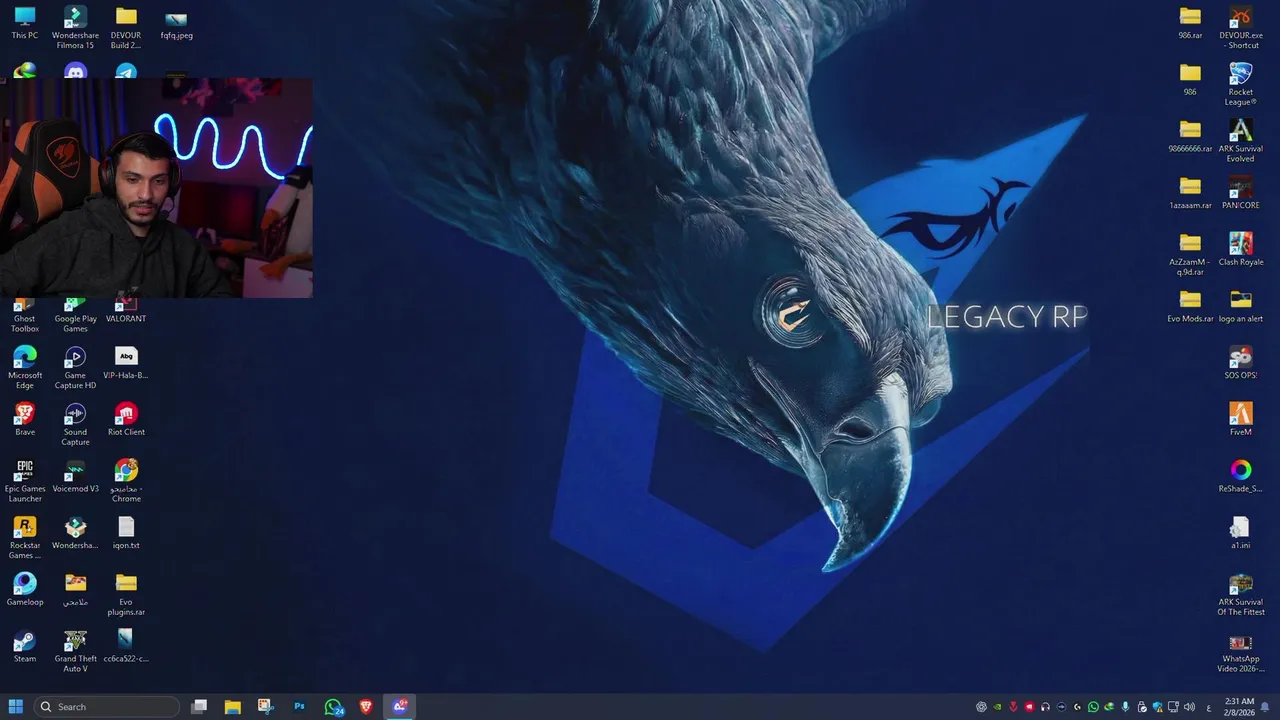Open Microsoft Edge desktop shortcut
This screenshot has width=1280, height=720.
coord(25,367)
